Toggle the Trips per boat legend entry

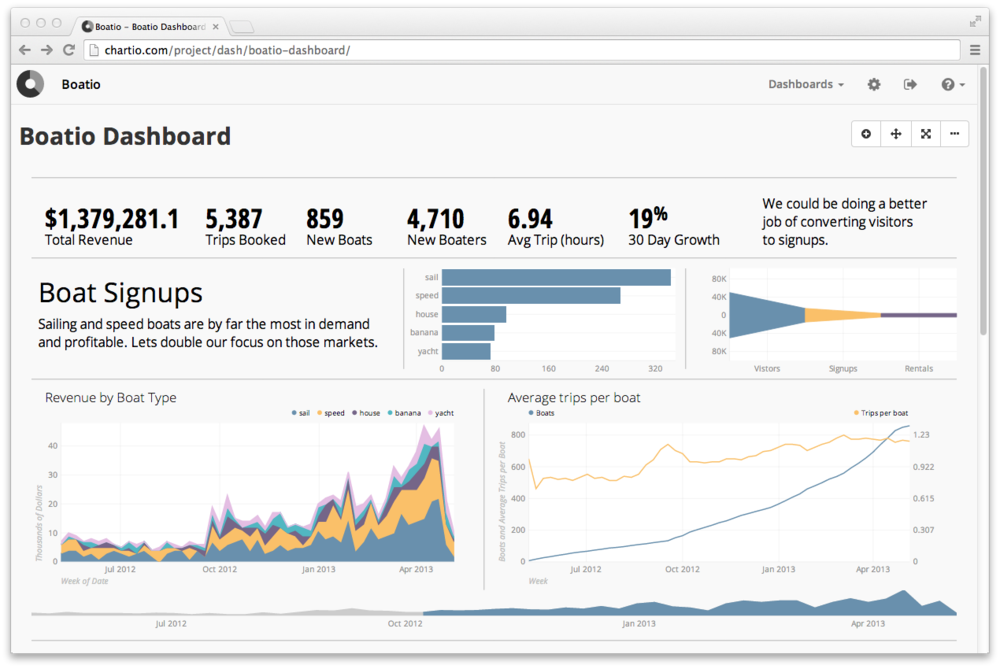pyautogui.click(x=881, y=413)
